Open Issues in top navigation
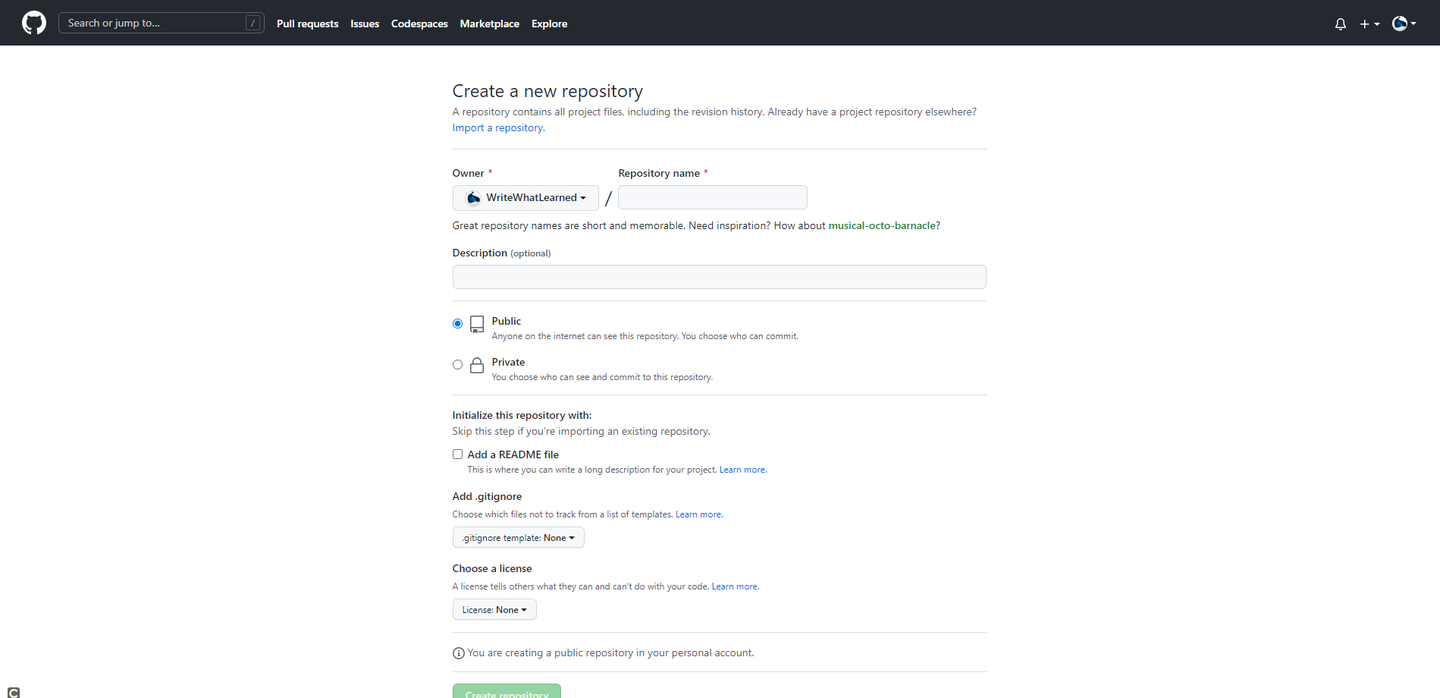 click(x=365, y=24)
